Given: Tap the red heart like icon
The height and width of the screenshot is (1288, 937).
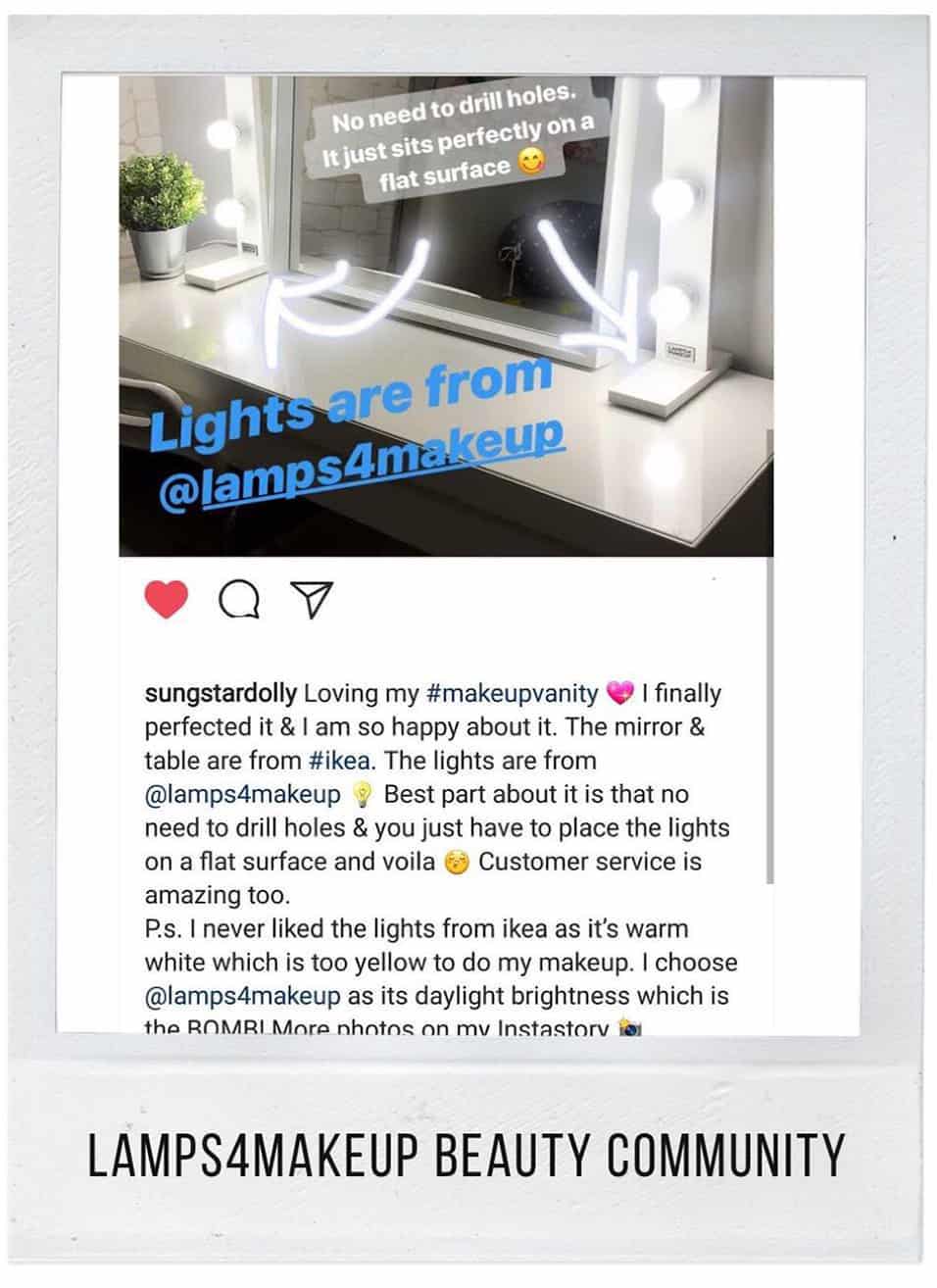Looking at the screenshot, I should pos(167,599).
